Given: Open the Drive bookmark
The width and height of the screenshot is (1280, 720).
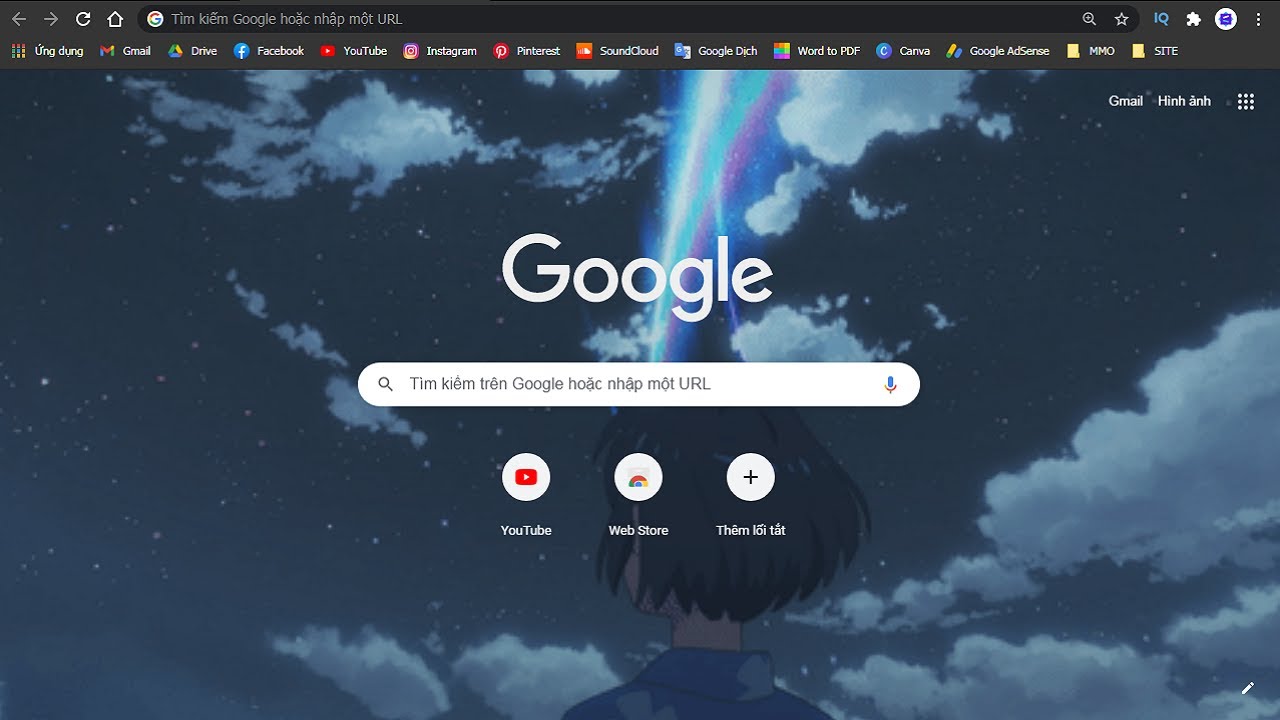Looking at the screenshot, I should click(x=192, y=51).
